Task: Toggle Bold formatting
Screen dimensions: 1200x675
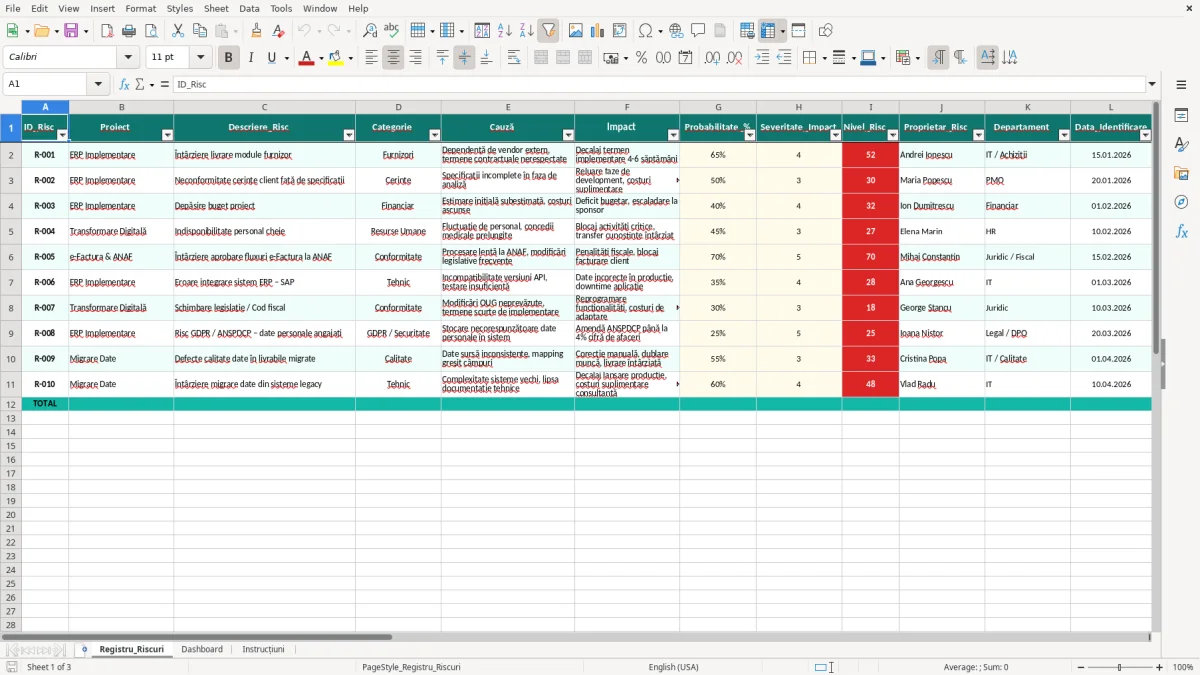Action: pos(228,58)
